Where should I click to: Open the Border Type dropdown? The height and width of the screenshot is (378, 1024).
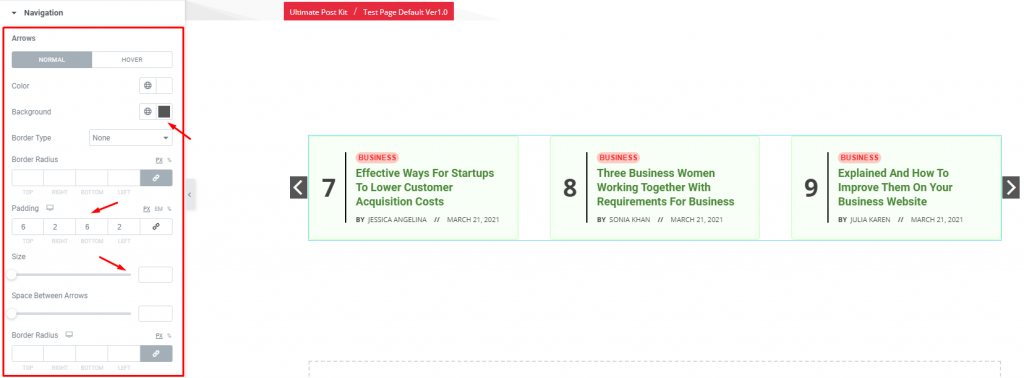coord(131,138)
